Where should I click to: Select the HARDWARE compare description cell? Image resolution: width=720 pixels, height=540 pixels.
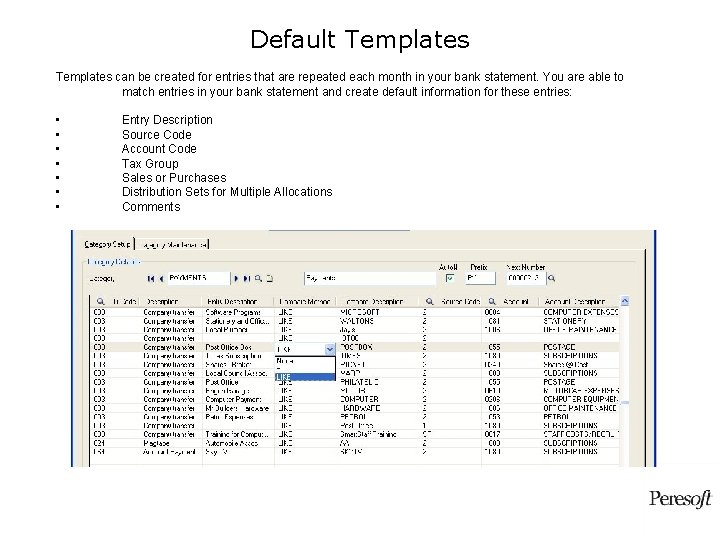click(x=377, y=408)
